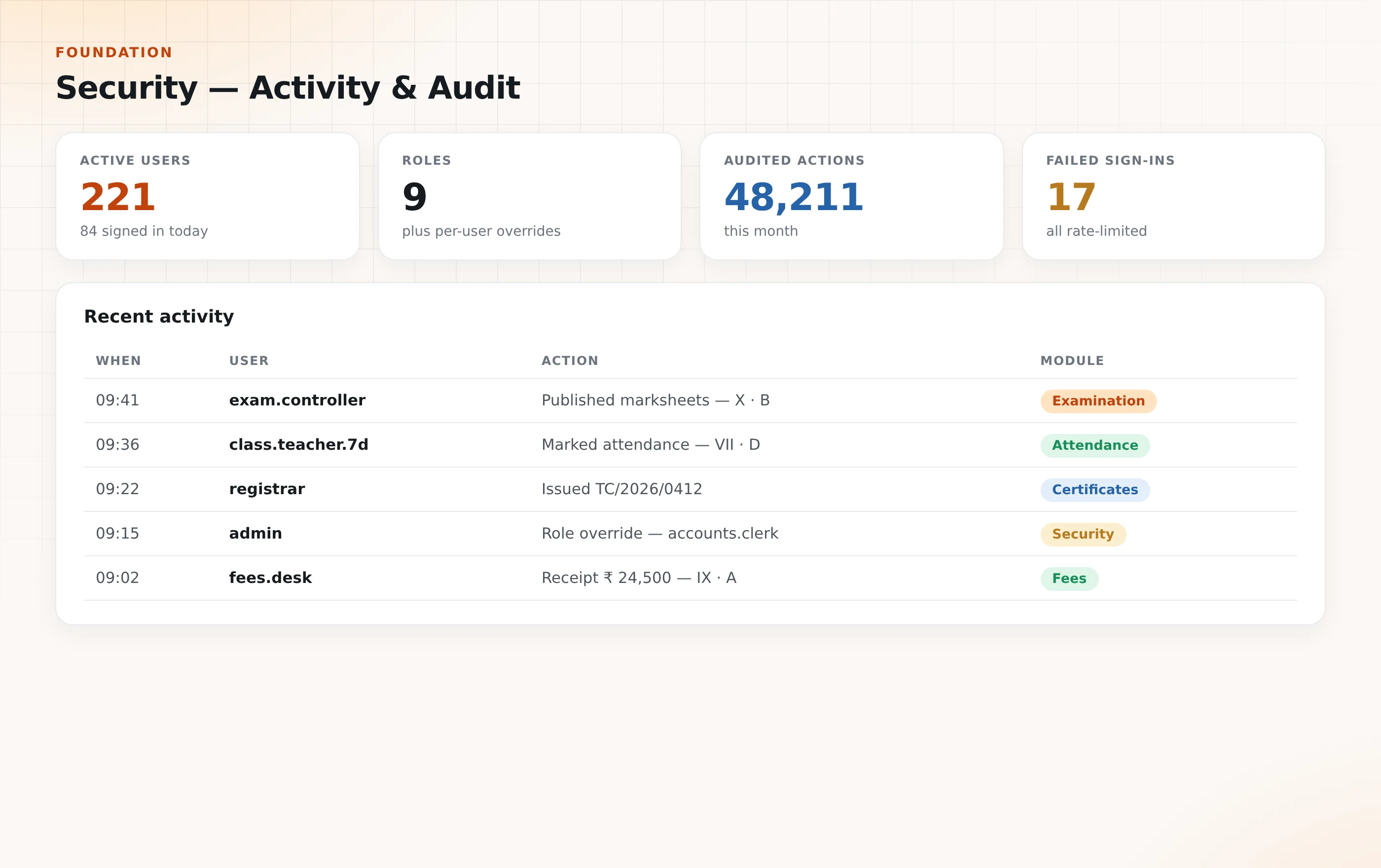Click the Certificates module badge

click(1095, 490)
